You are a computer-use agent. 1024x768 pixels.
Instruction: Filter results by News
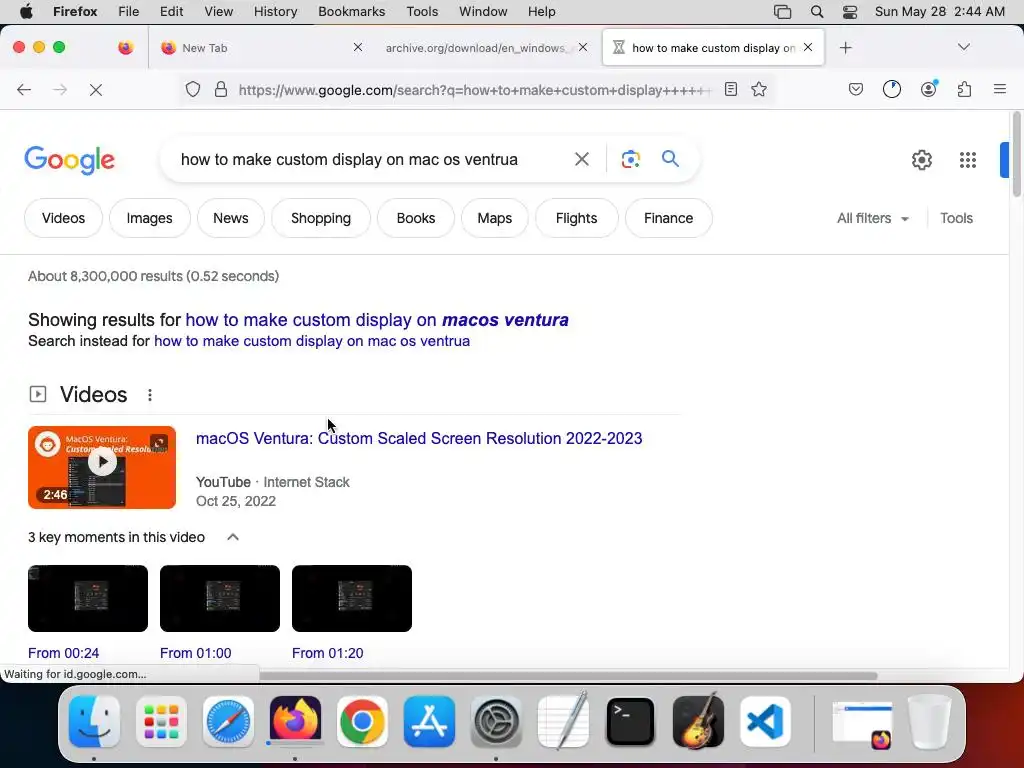click(231, 218)
